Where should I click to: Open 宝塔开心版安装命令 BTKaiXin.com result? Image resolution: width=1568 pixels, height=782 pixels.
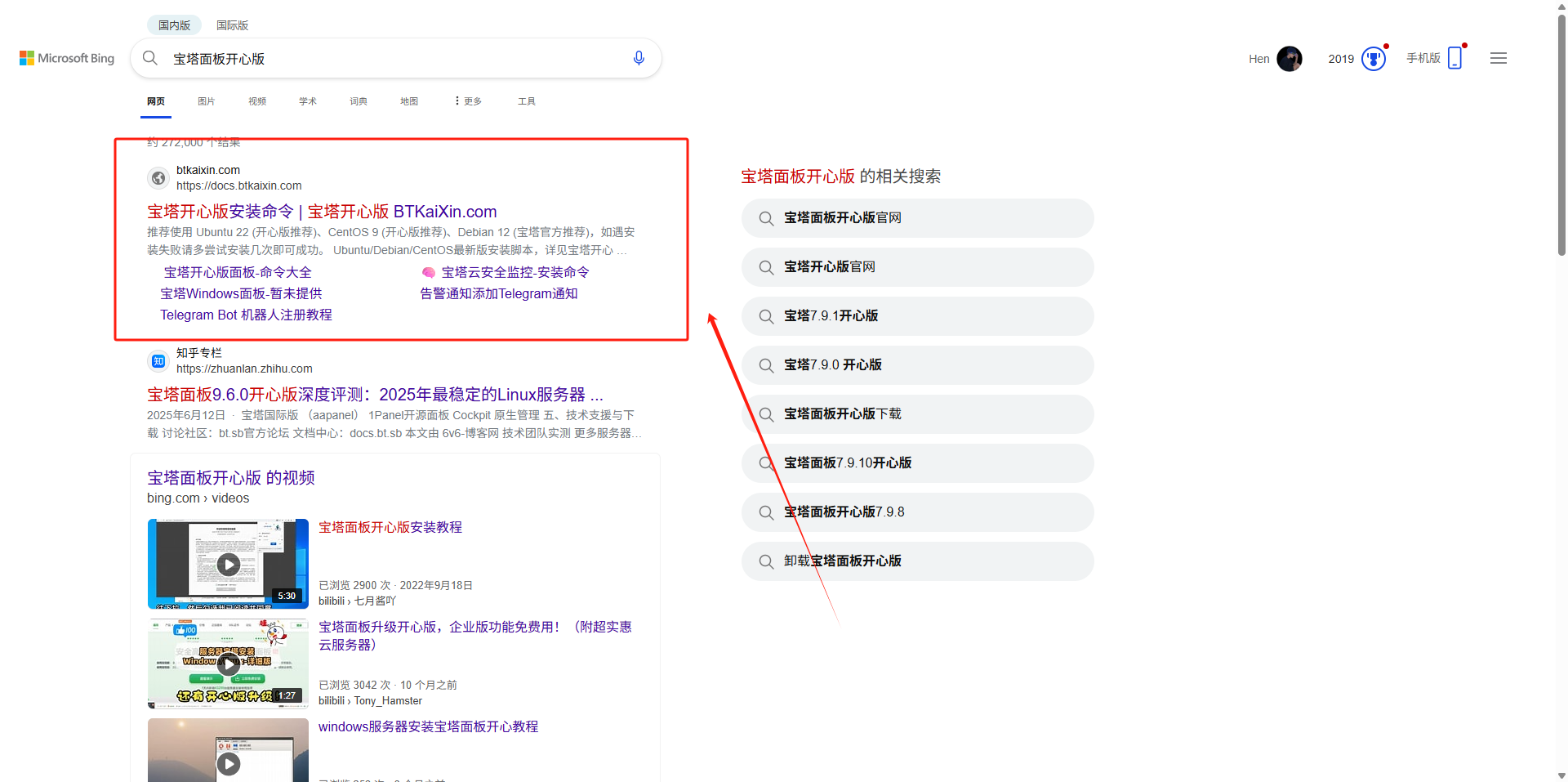pyautogui.click(x=322, y=212)
